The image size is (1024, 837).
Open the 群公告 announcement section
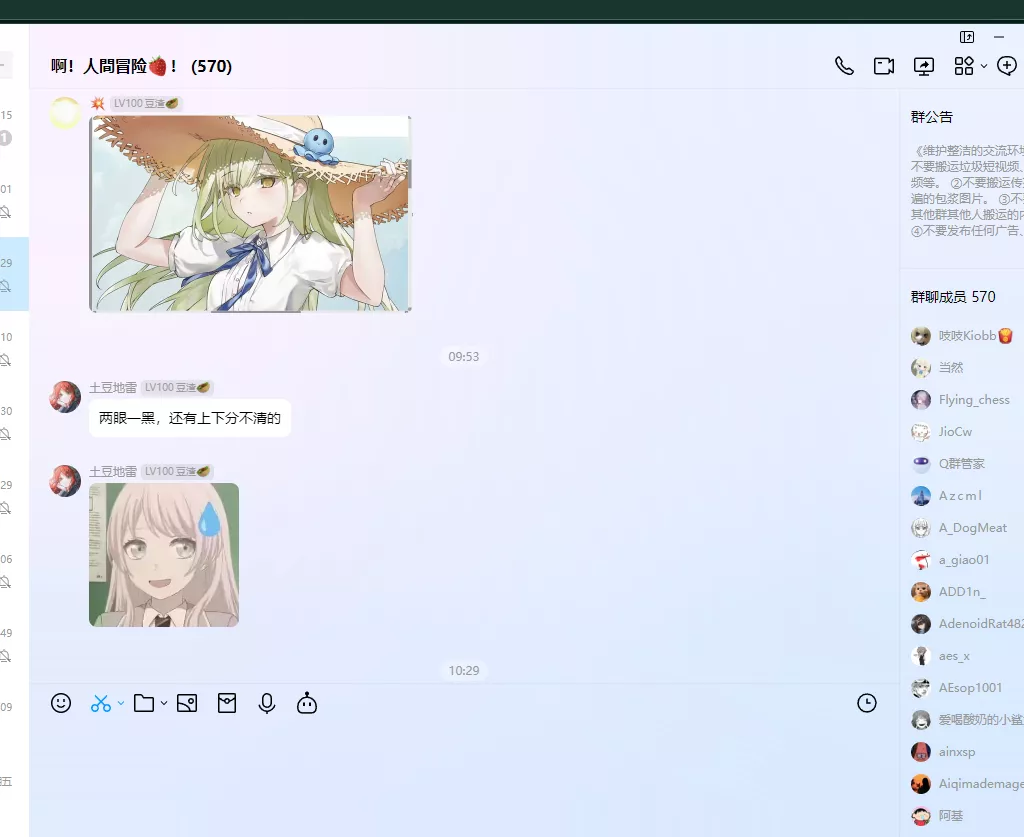(x=932, y=117)
